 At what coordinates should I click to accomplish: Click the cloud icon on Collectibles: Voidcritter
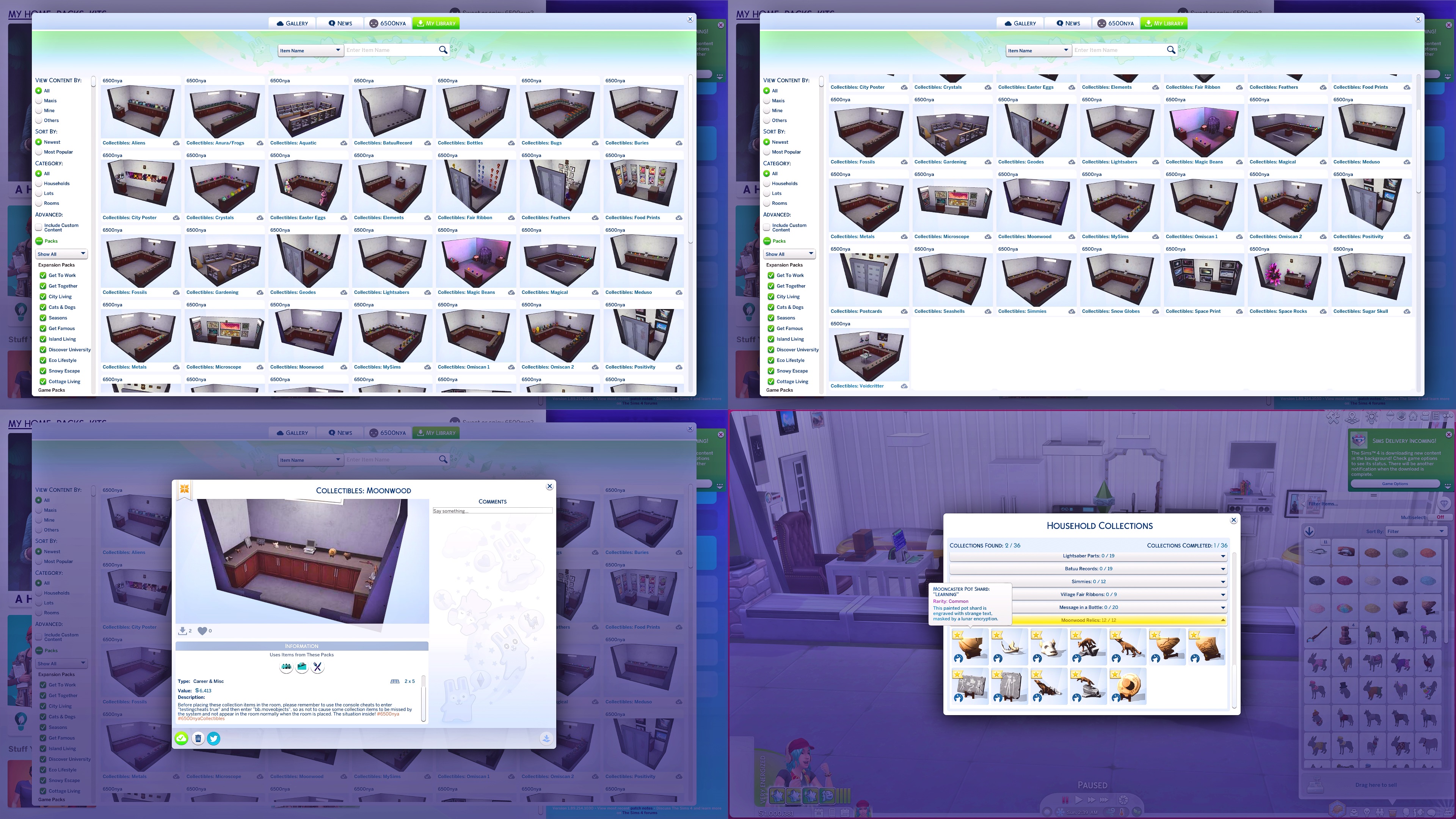pyautogui.click(x=904, y=386)
